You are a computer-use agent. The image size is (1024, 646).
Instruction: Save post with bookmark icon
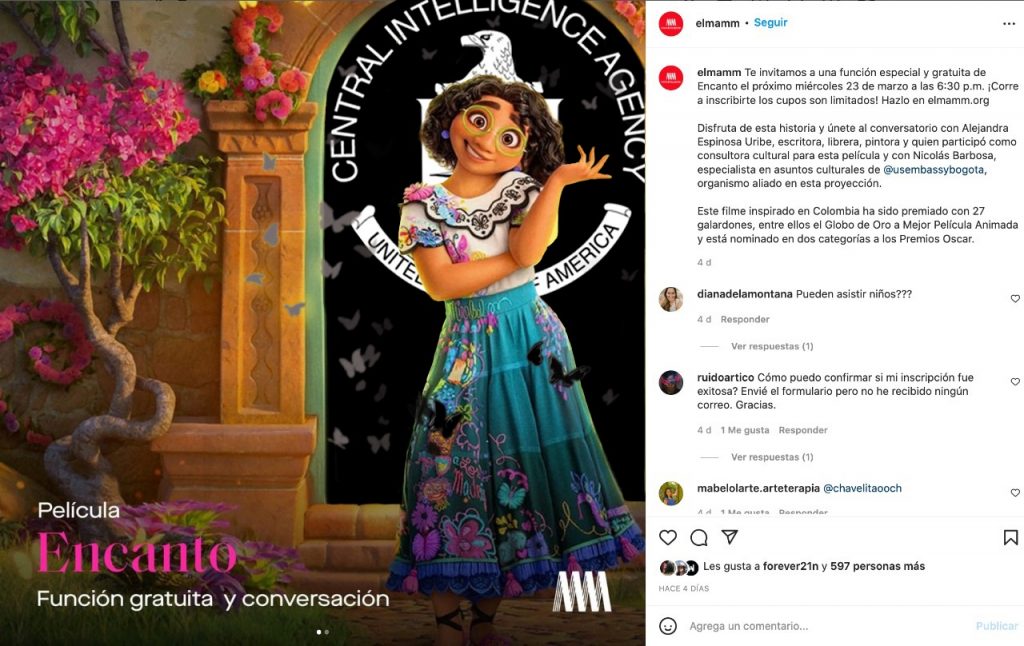[x=1010, y=538]
